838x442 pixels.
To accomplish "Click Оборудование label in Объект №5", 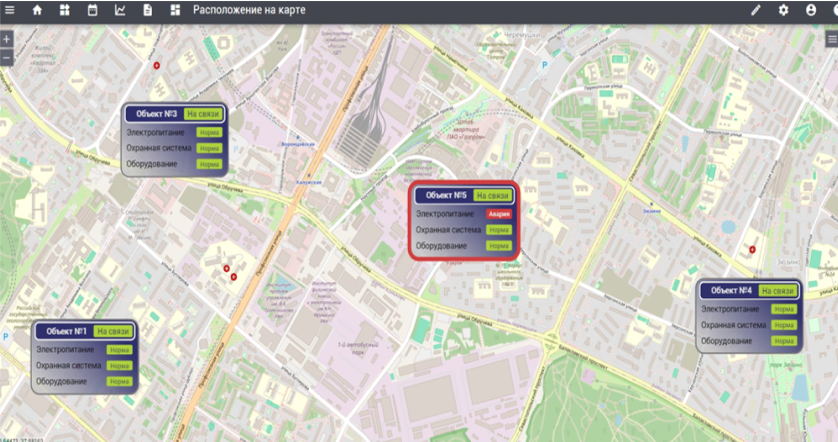I will 441,246.
